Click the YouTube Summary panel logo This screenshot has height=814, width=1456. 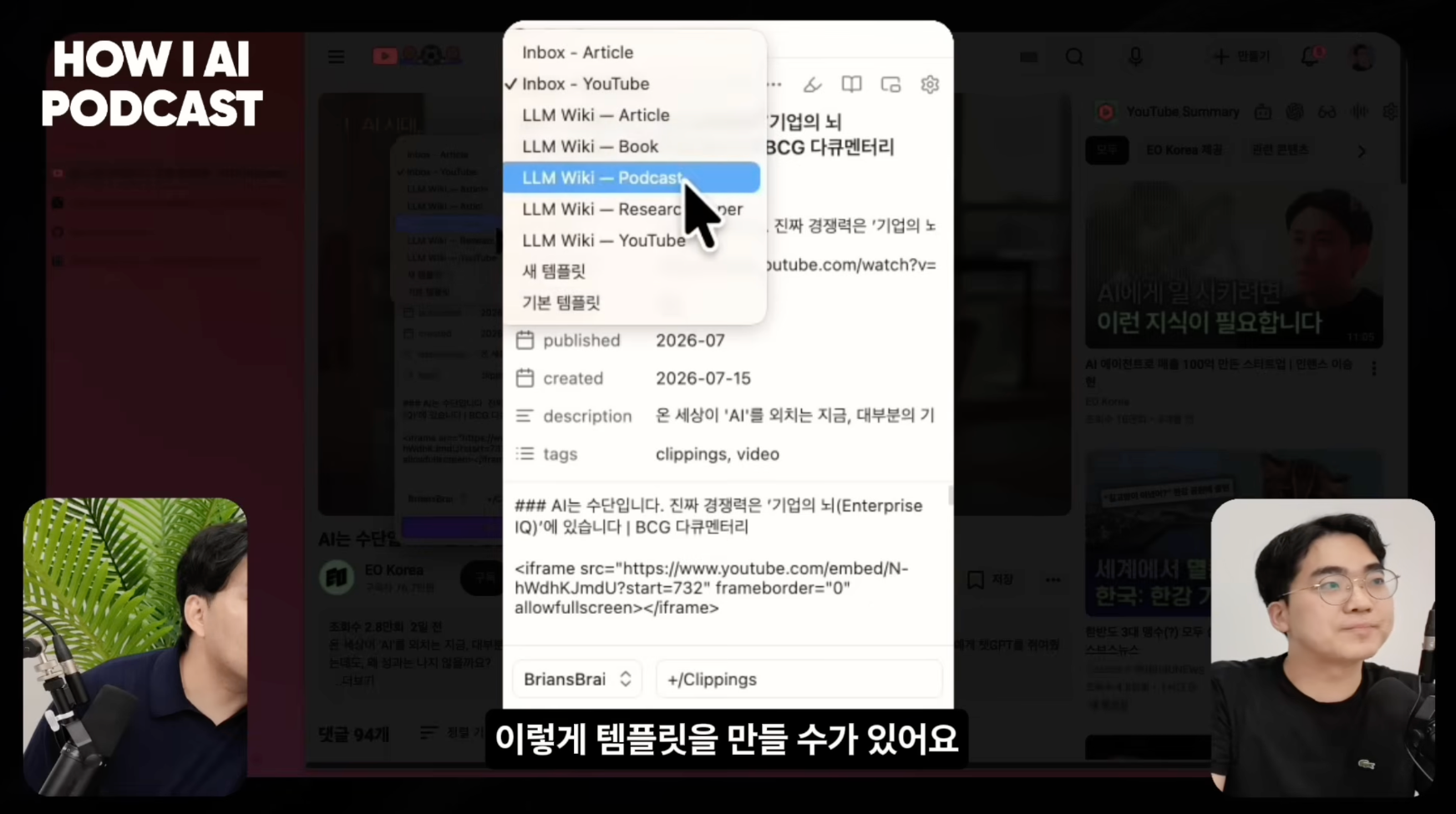pos(1105,112)
